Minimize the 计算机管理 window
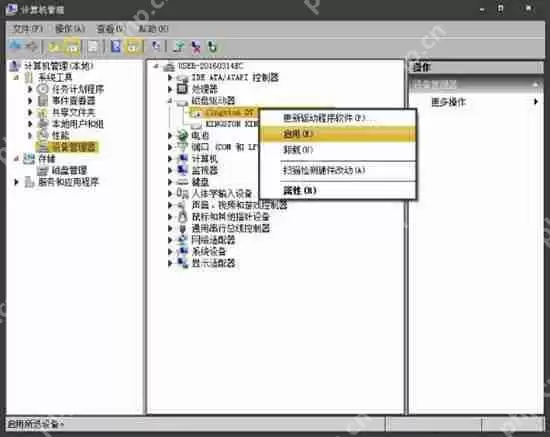 click(482, 9)
